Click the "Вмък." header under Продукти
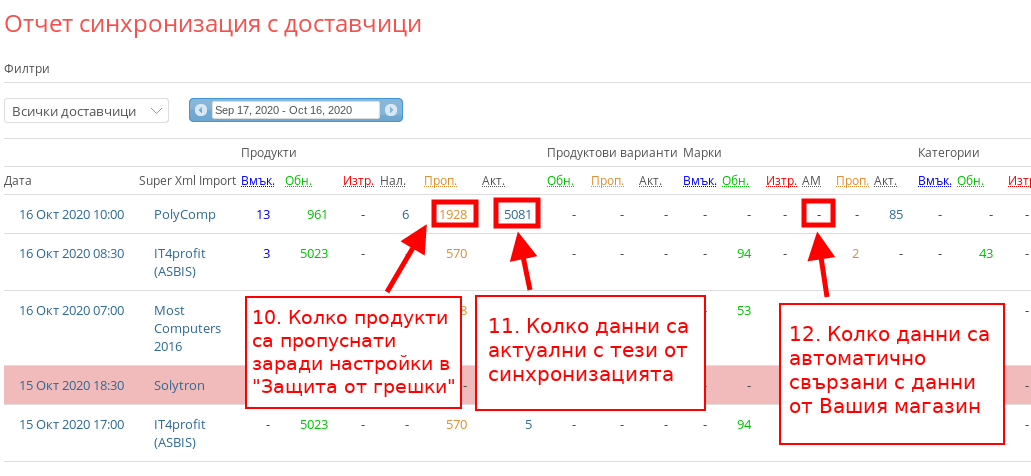The width and height of the screenshot is (1031, 476). (x=255, y=181)
